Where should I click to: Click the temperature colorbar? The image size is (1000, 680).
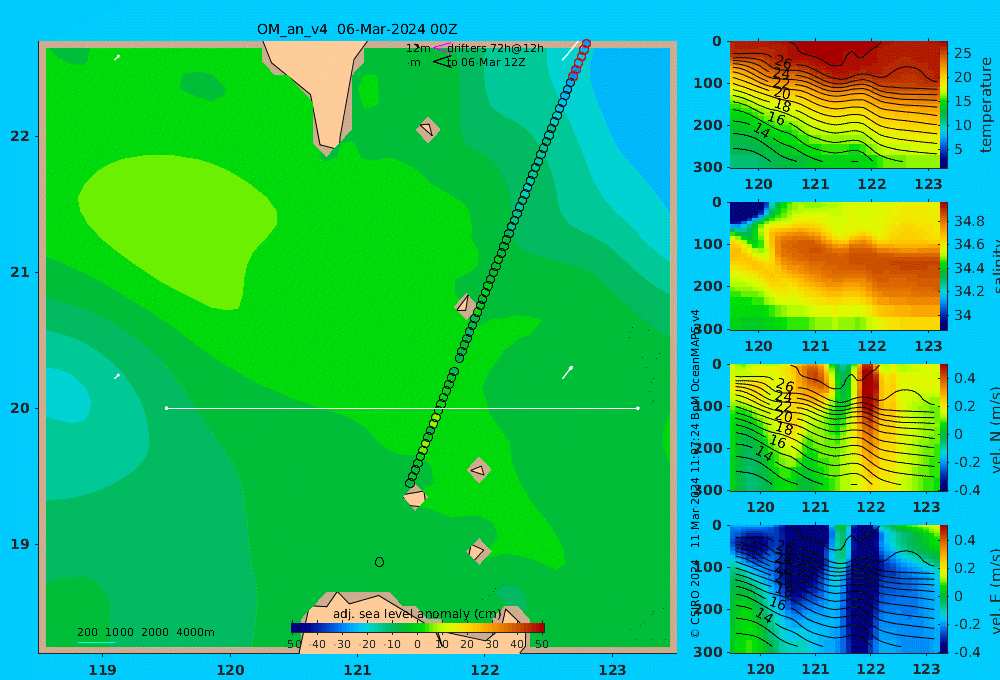944,105
